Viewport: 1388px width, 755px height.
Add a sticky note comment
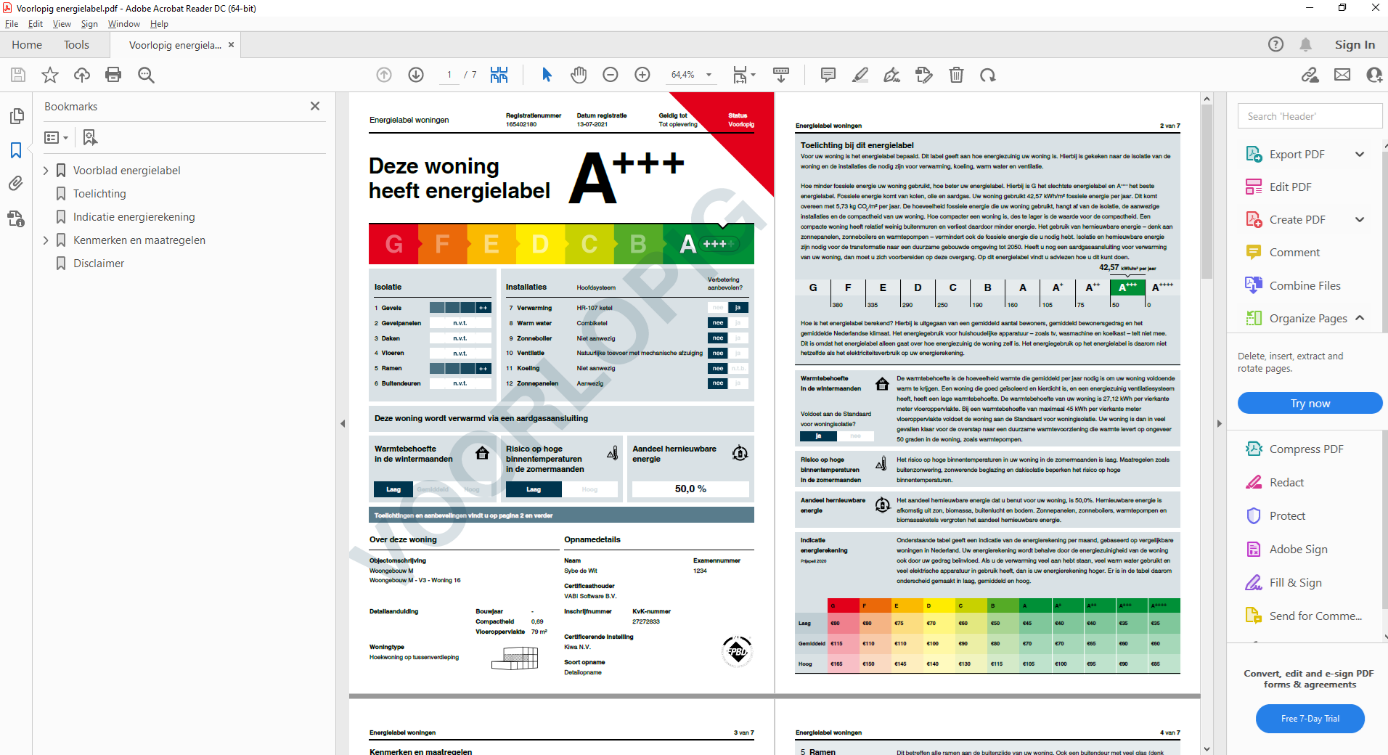(828, 75)
